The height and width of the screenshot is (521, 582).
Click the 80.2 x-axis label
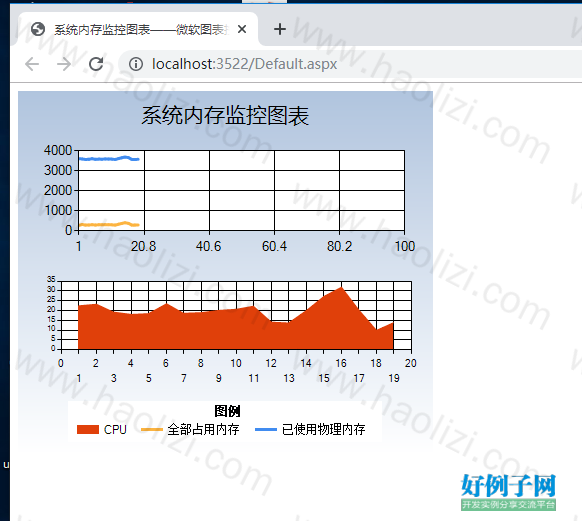(x=339, y=246)
